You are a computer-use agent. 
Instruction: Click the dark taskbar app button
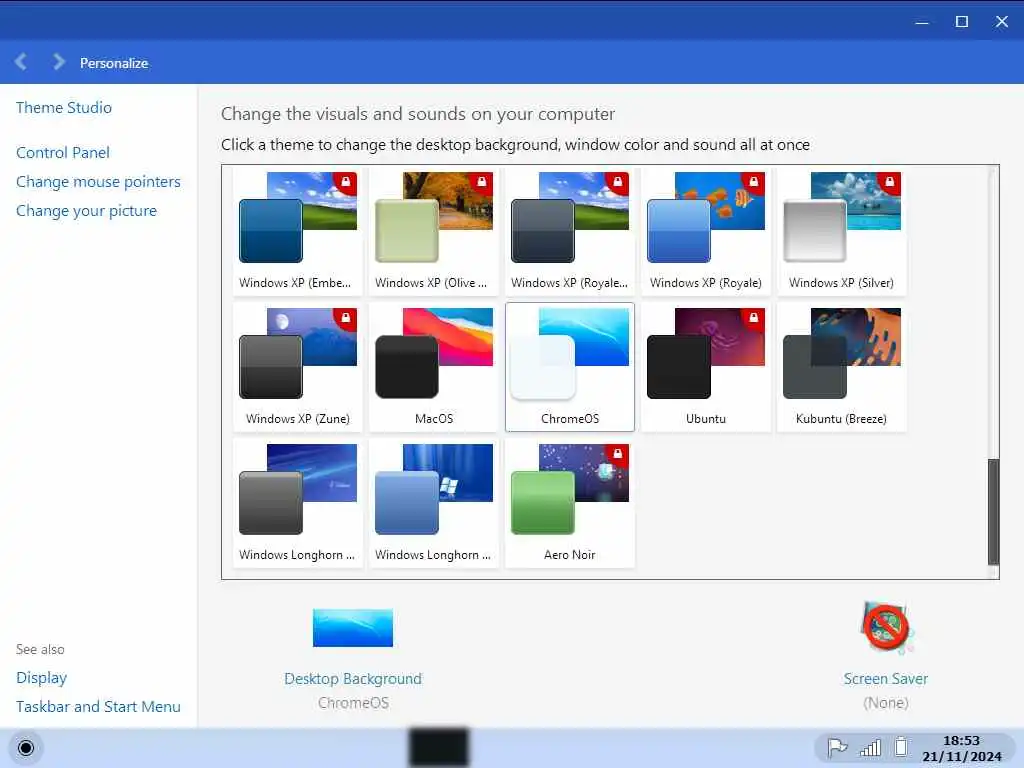[439, 746]
